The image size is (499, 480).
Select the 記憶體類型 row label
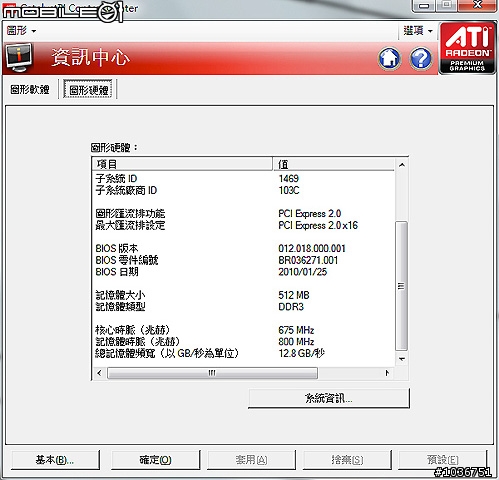point(120,307)
